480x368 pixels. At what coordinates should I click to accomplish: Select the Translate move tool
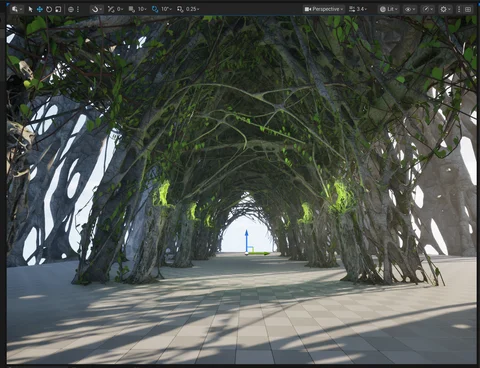pyautogui.click(x=40, y=9)
